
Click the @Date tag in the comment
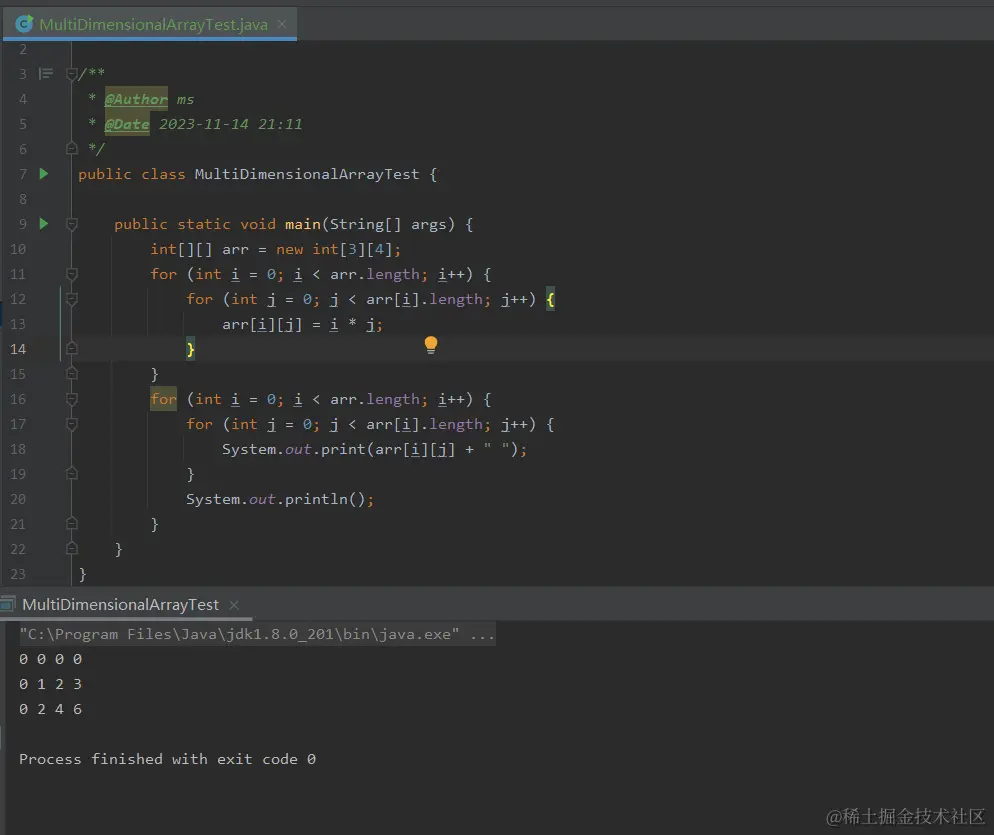[x=127, y=124]
